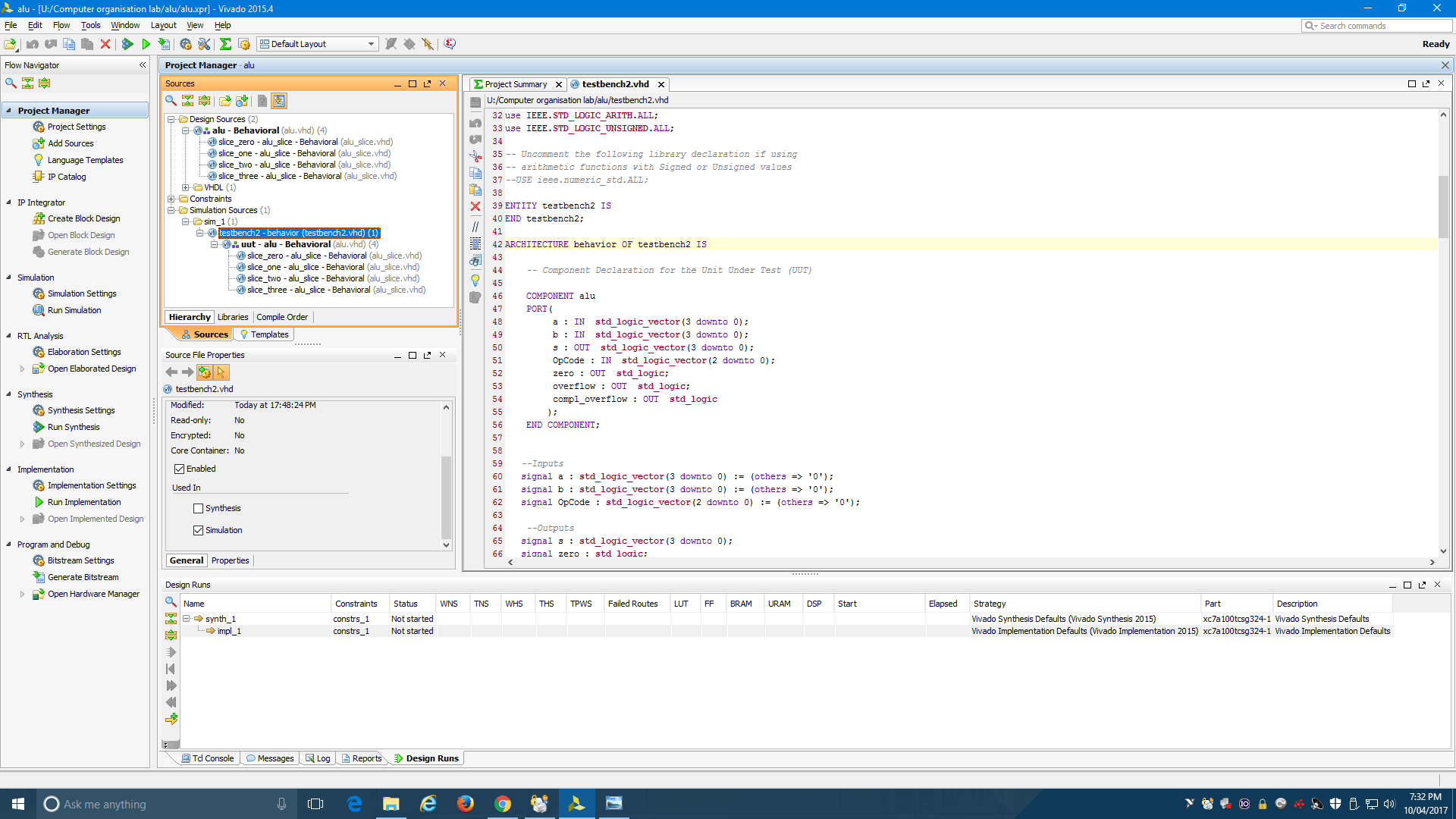The width and height of the screenshot is (1456, 819).
Task: Click Generate Bitstream in Flow Navigator
Action: [83, 577]
